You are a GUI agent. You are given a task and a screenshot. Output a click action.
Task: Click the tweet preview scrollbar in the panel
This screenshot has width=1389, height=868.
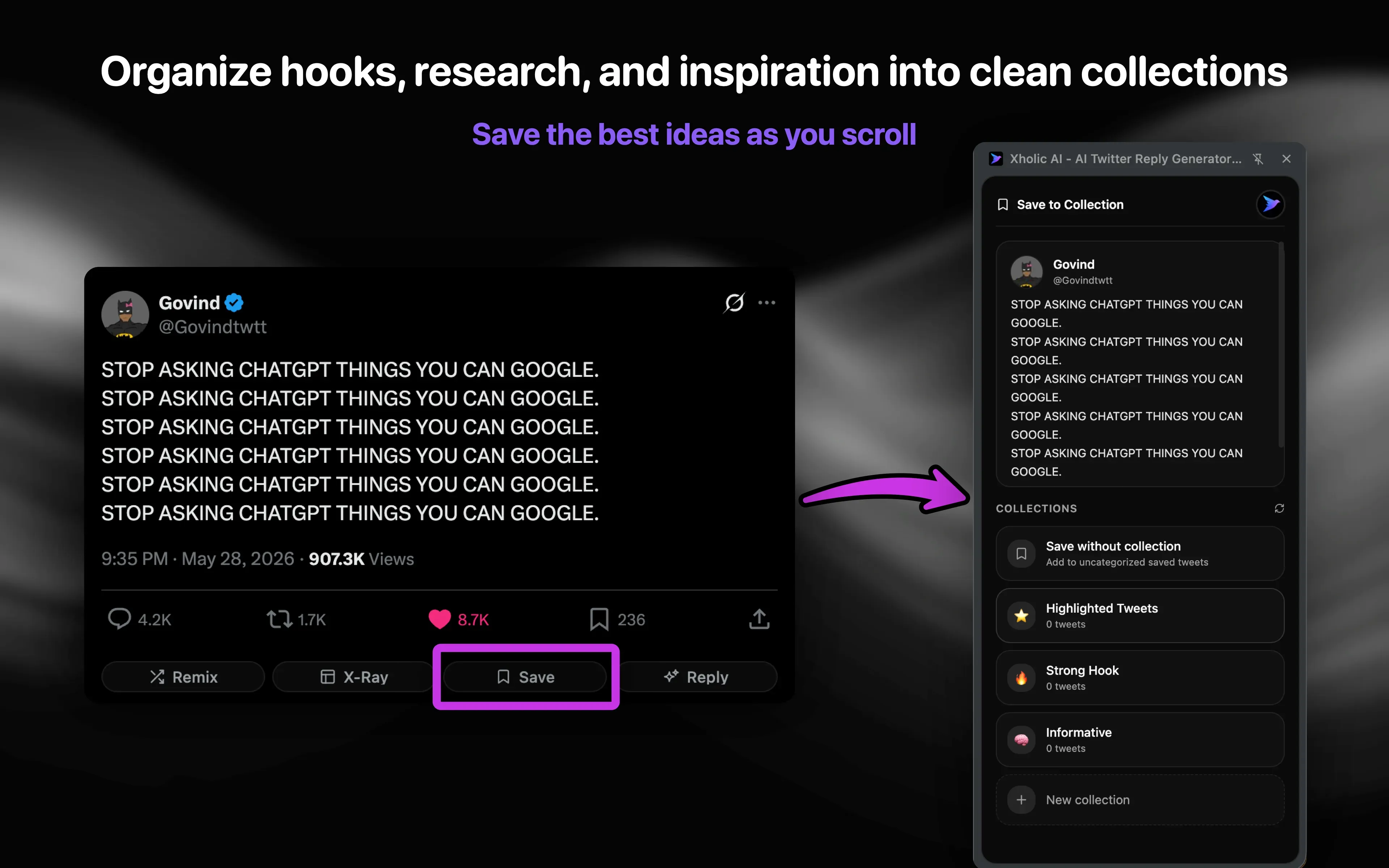pos(1280,344)
